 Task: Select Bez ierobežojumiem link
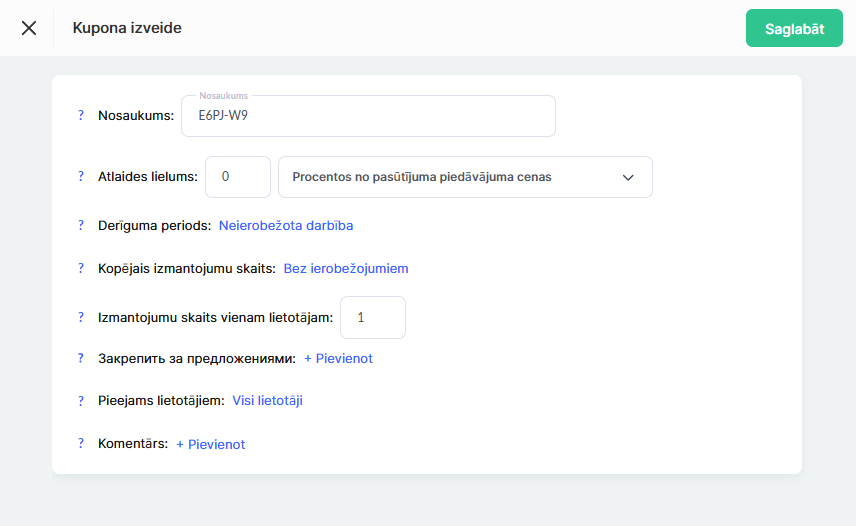[346, 268]
